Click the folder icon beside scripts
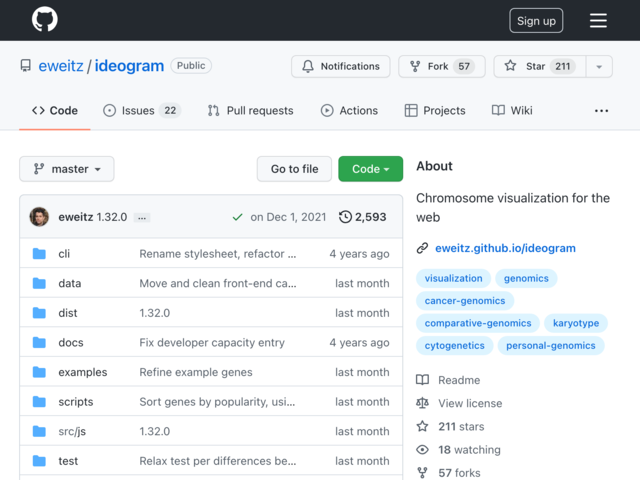 39,402
